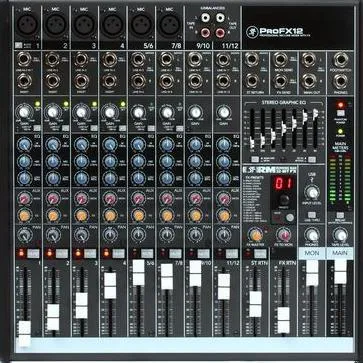The height and width of the screenshot is (363, 363).
Task: Click the channel 1 fader
Action: (x=24, y=334)
